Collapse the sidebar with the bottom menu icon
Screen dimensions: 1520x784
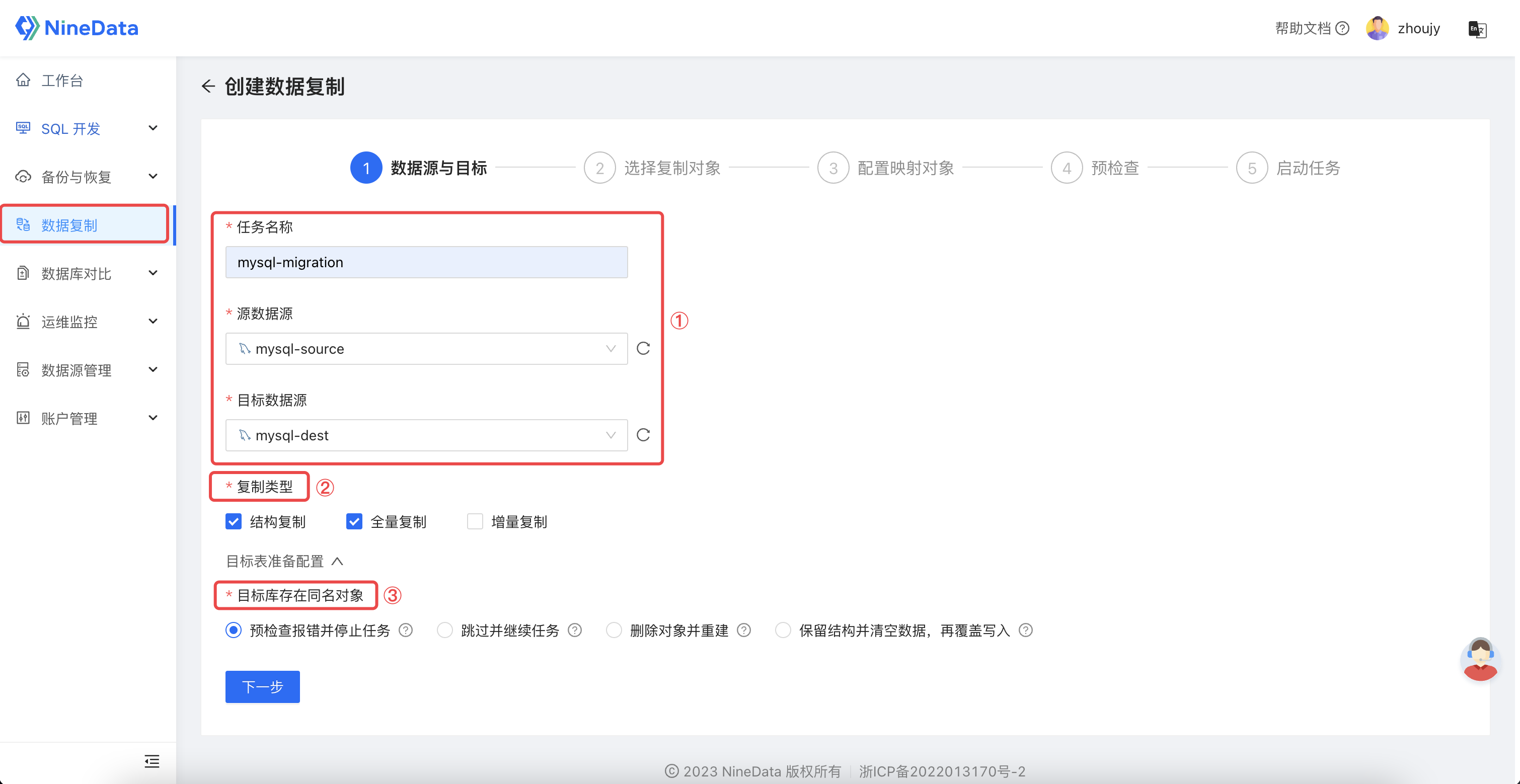[x=151, y=761]
